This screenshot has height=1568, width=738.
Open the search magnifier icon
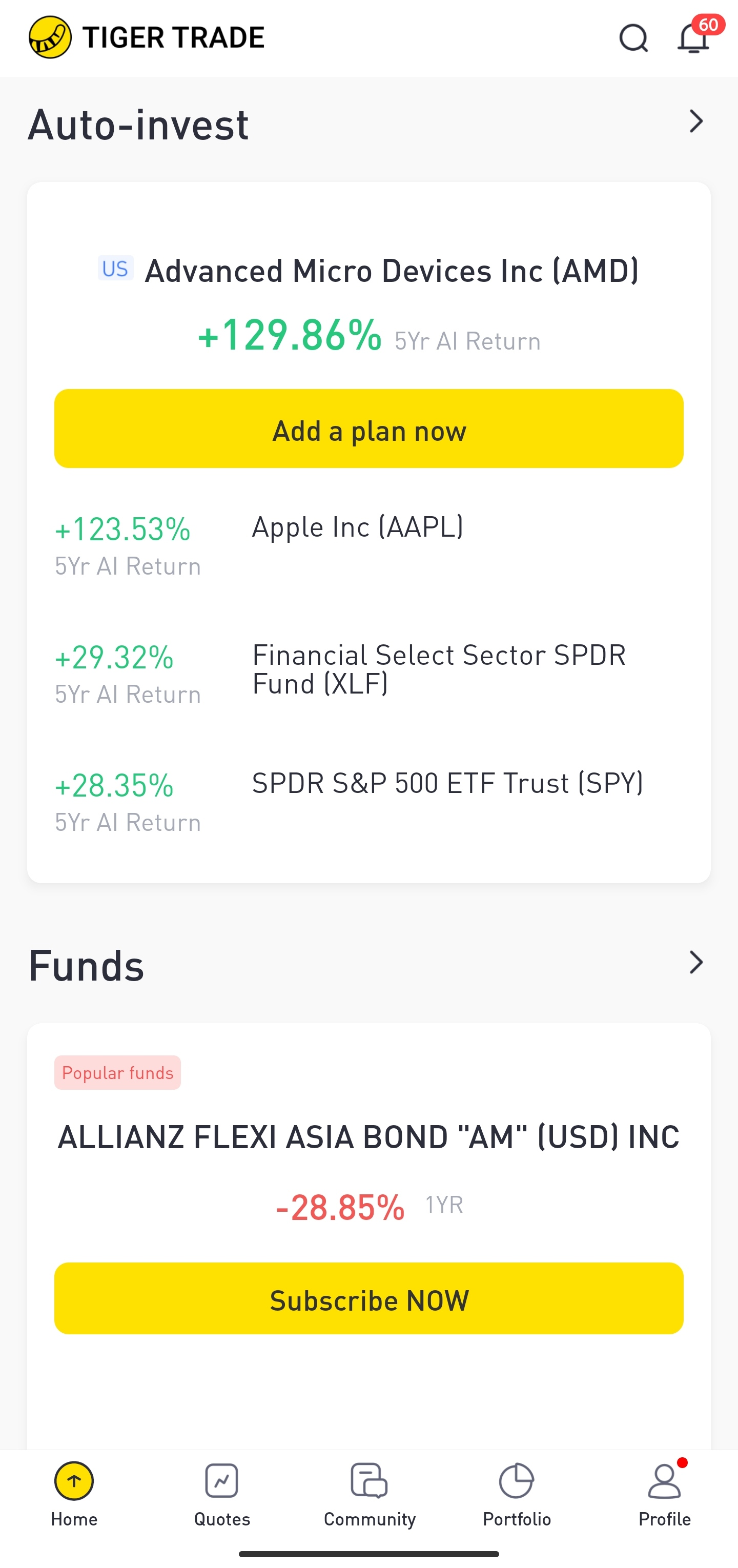pyautogui.click(x=633, y=39)
